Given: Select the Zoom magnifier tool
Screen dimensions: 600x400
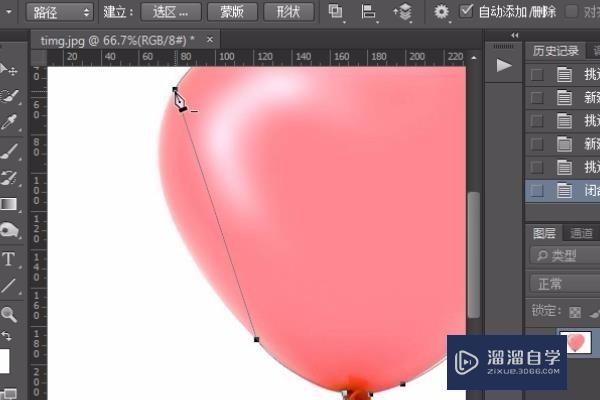Looking at the screenshot, I should 9,314.
